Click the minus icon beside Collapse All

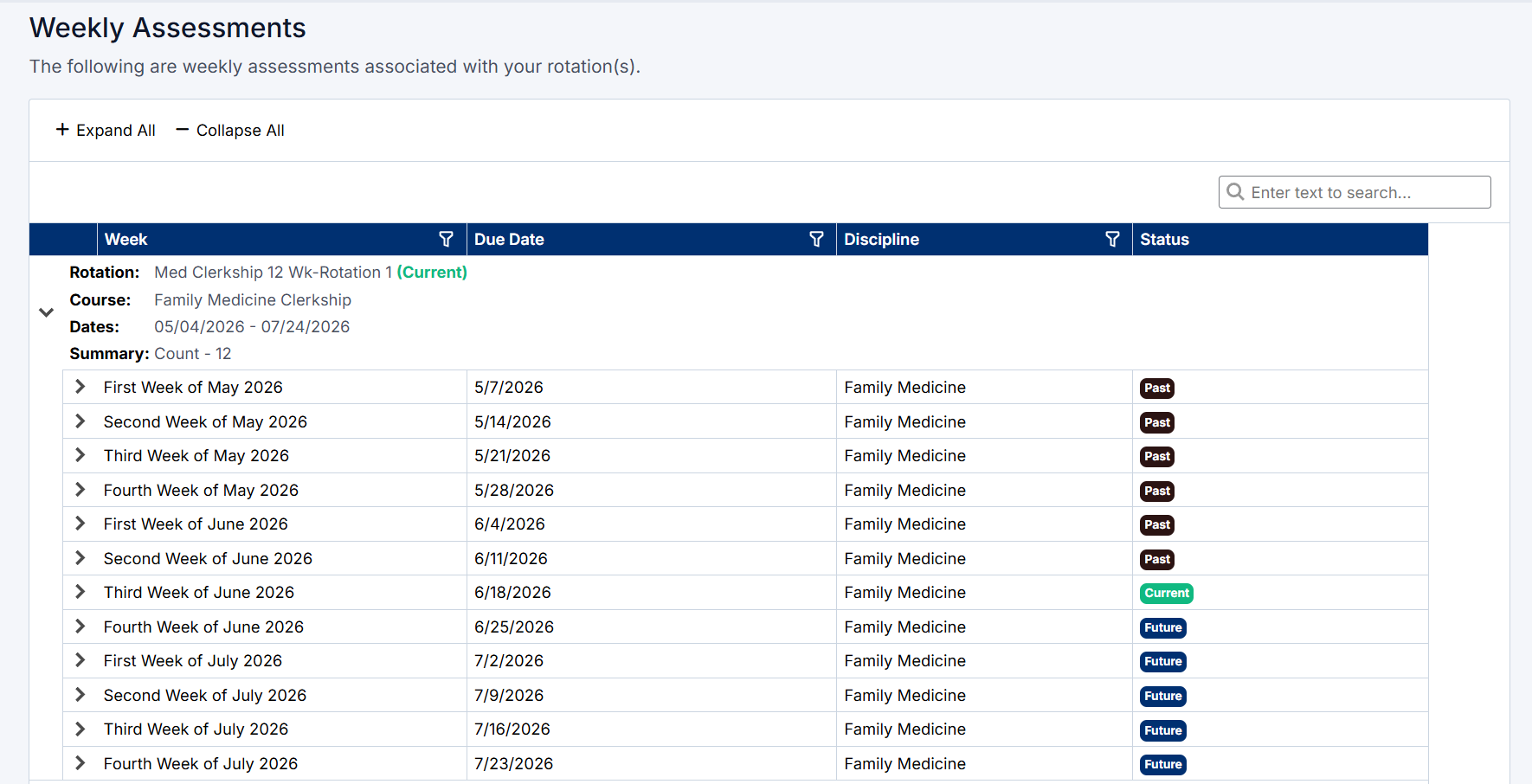(x=183, y=130)
